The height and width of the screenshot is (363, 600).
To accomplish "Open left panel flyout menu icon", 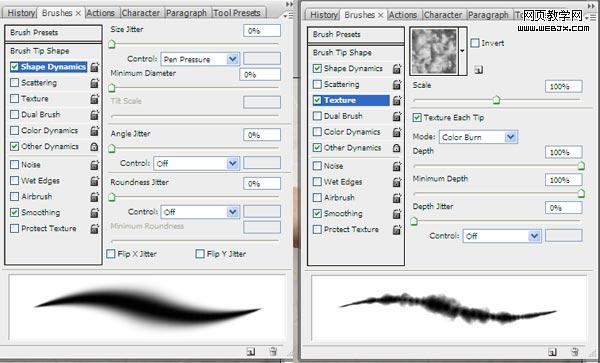I will [287, 16].
